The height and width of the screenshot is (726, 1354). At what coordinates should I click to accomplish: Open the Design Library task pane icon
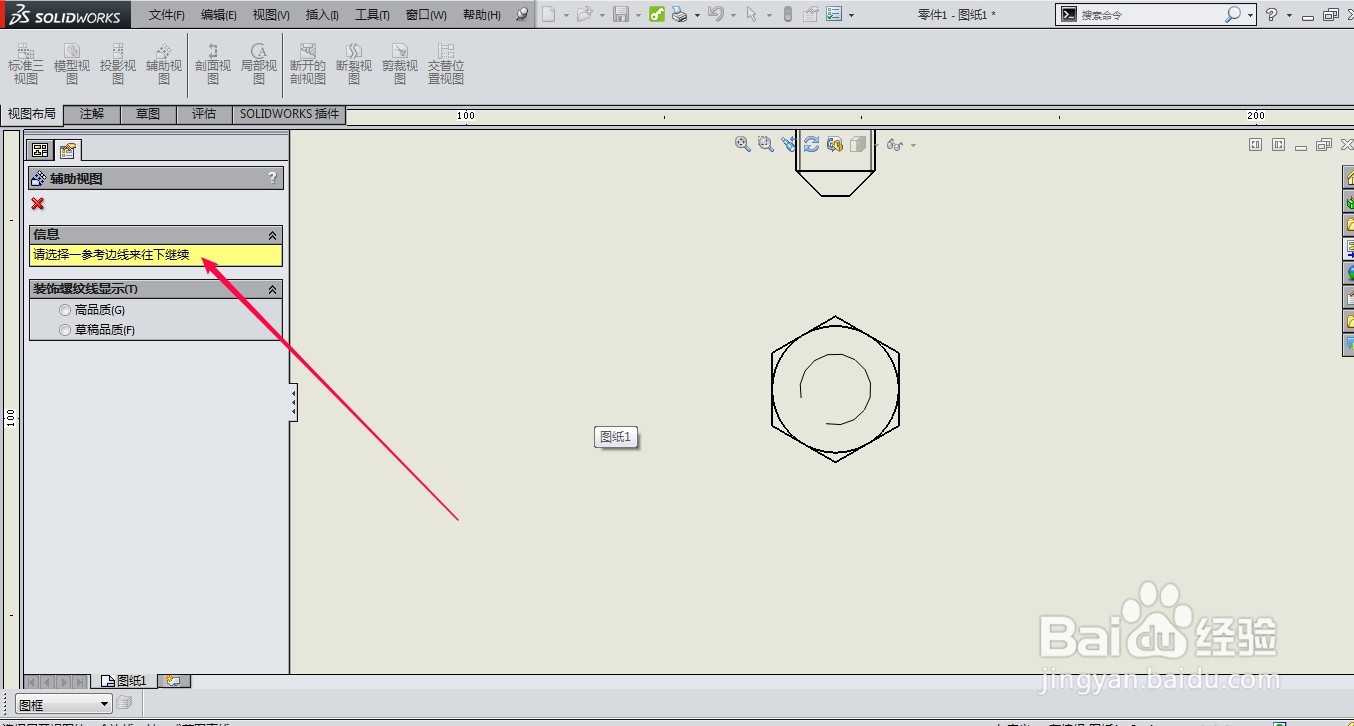coord(1348,202)
